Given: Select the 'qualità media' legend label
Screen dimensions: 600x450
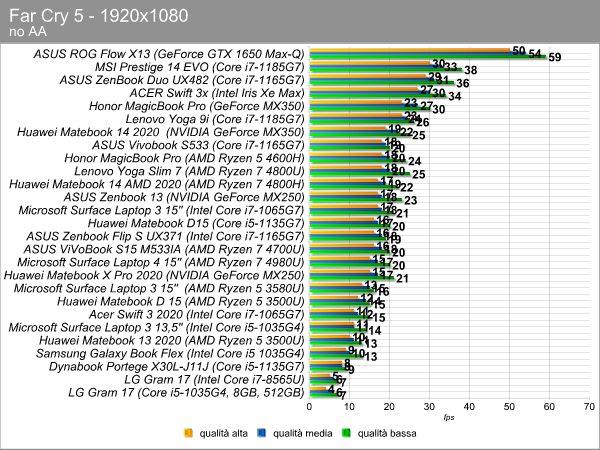Looking at the screenshot, I should click(303, 433).
